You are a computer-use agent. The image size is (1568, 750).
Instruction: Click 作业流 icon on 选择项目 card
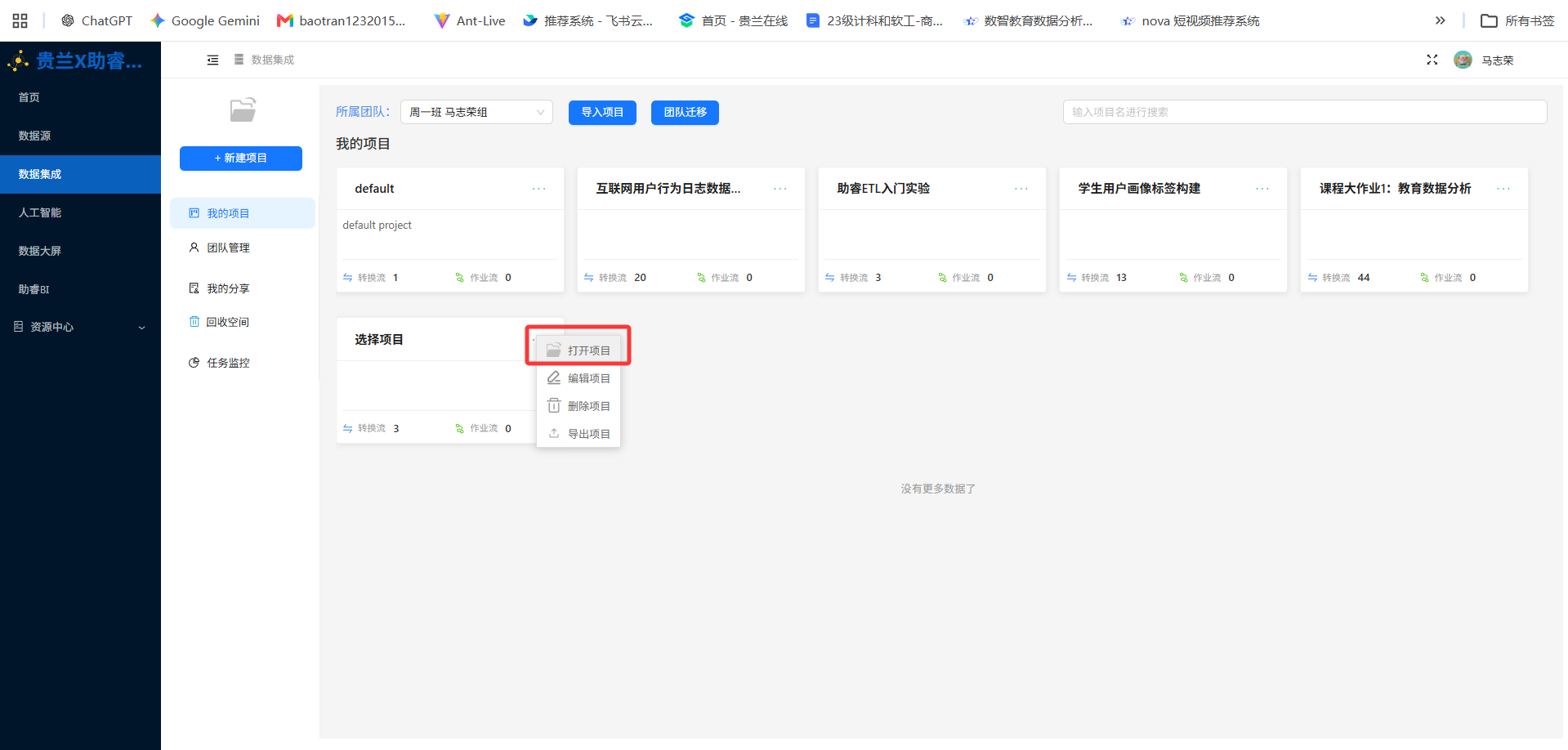pyautogui.click(x=460, y=428)
